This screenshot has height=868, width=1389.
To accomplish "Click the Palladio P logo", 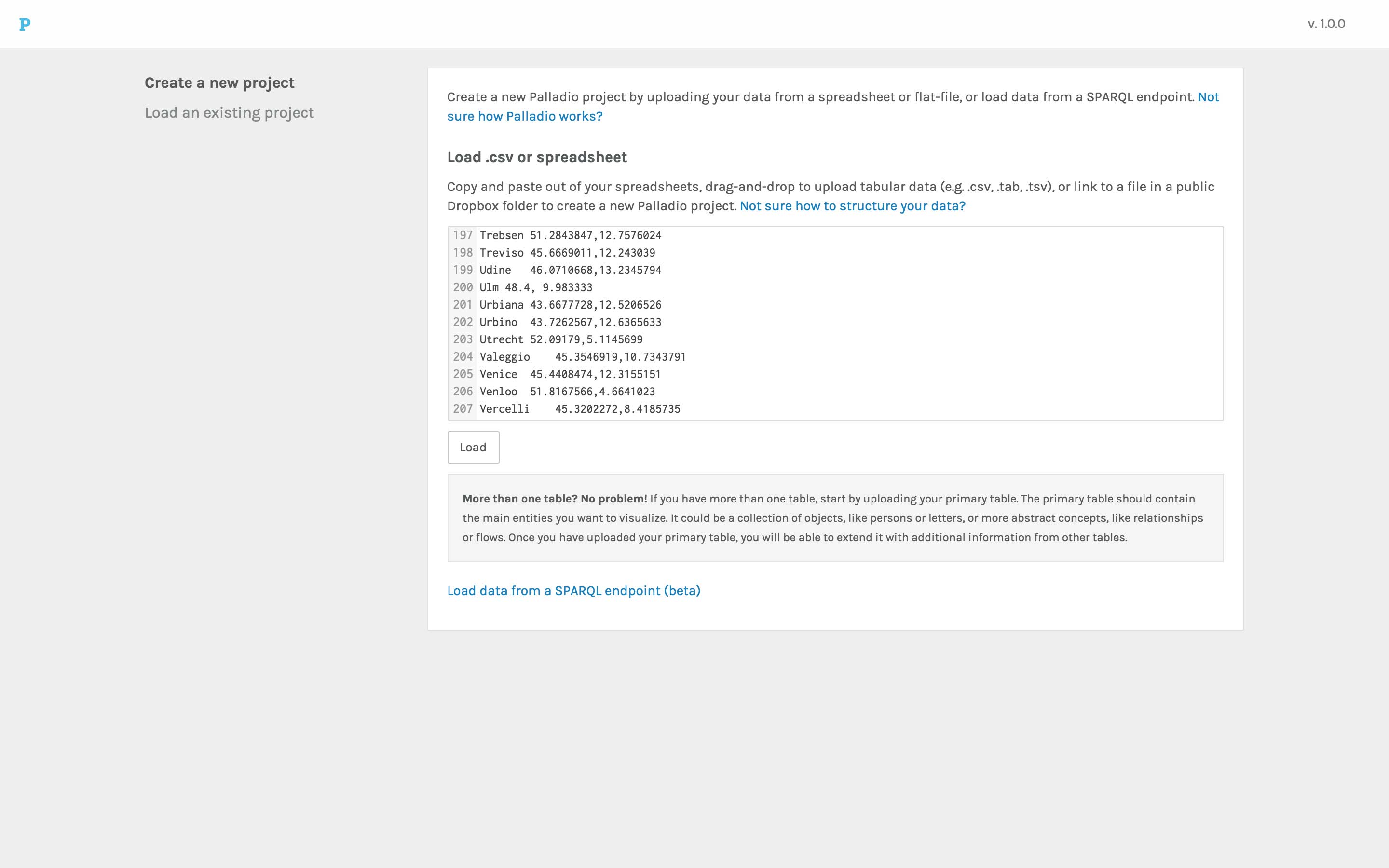I will (25, 24).
